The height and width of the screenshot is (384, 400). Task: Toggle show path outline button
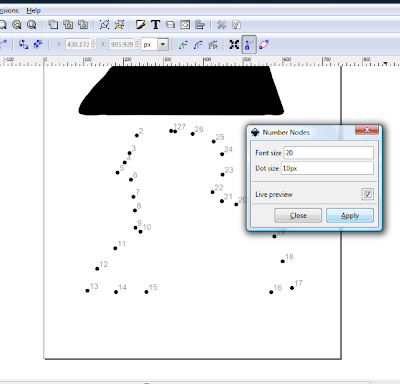pyautogui.click(x=264, y=44)
